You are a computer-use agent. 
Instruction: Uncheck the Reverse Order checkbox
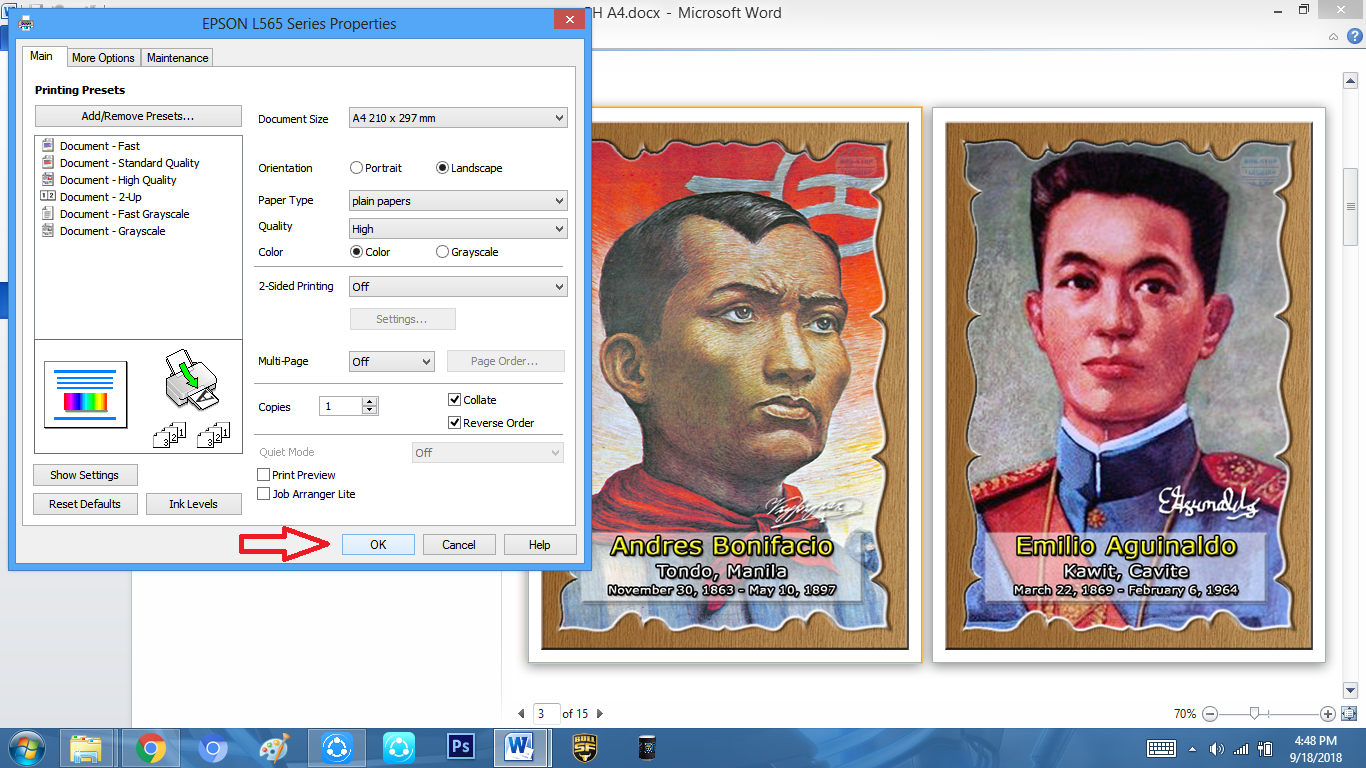(x=455, y=423)
